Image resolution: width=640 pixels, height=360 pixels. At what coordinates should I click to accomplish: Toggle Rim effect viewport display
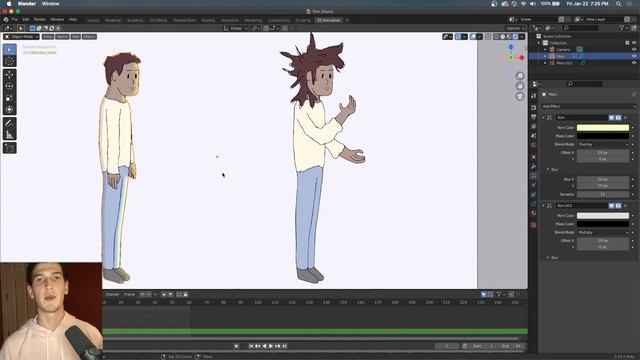click(611, 118)
